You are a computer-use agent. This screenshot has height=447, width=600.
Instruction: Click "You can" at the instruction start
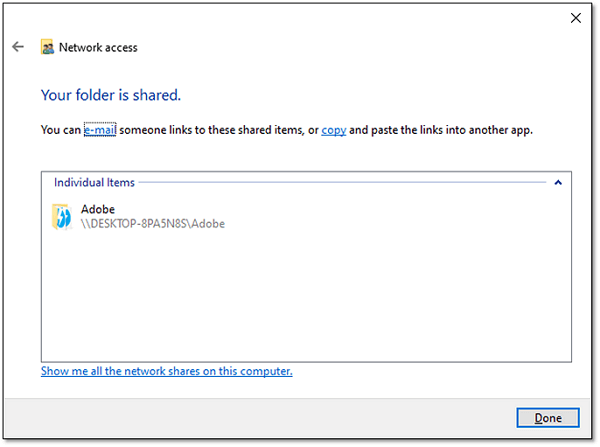[x=60, y=130]
